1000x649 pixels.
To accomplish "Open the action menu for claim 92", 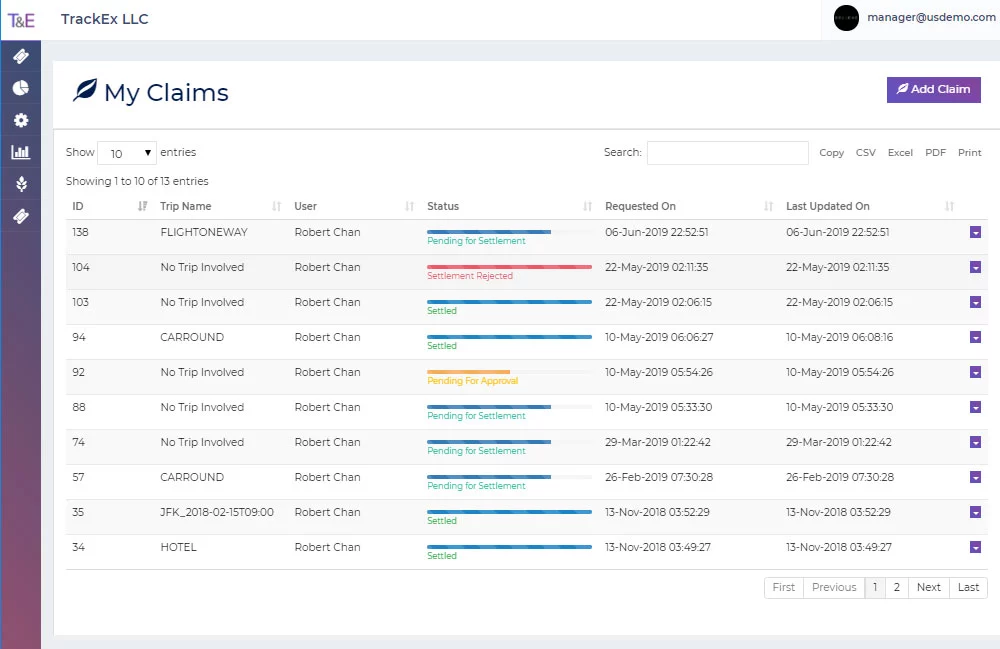I will 975,372.
